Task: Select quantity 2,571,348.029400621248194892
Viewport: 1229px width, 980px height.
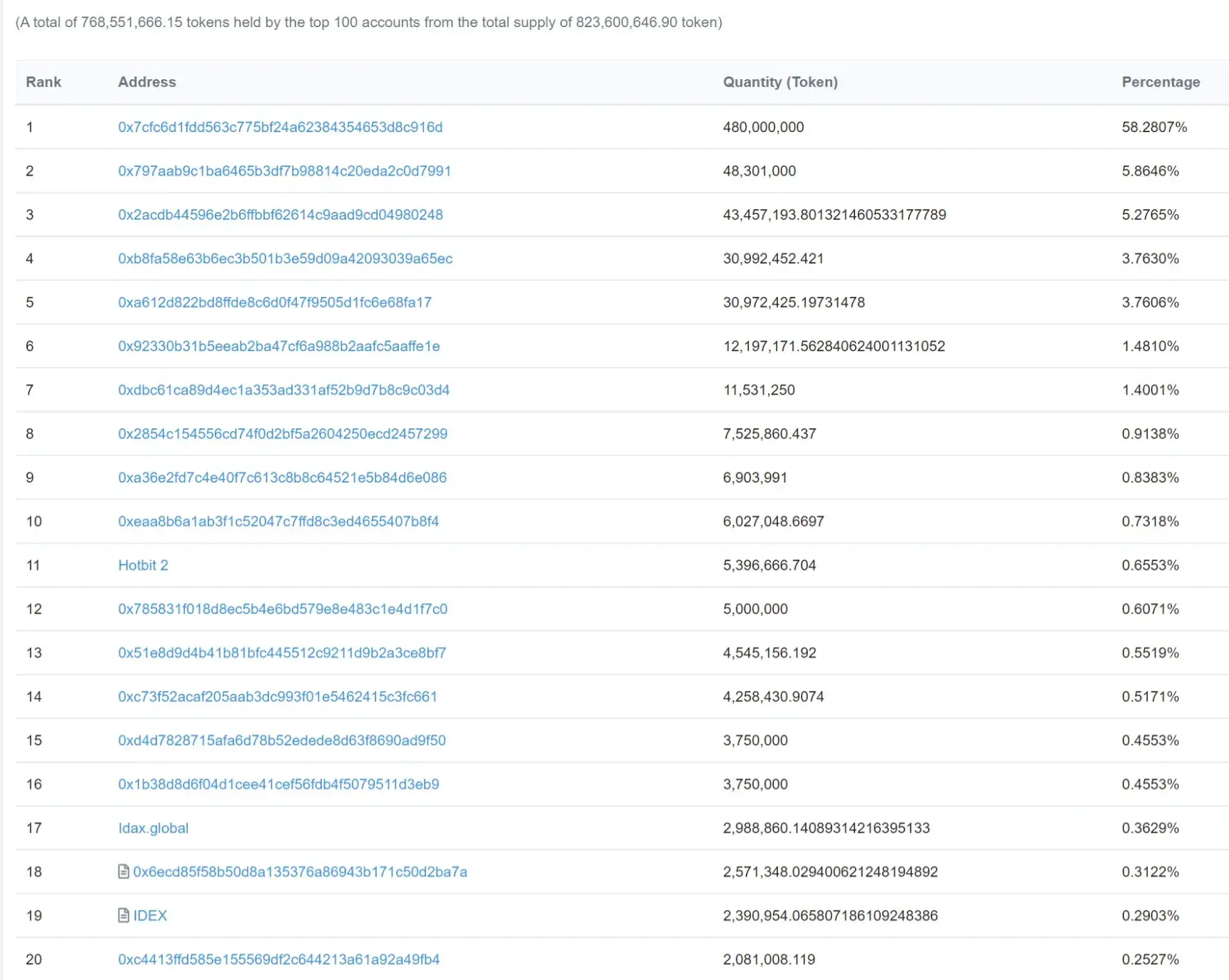Action: click(x=830, y=872)
